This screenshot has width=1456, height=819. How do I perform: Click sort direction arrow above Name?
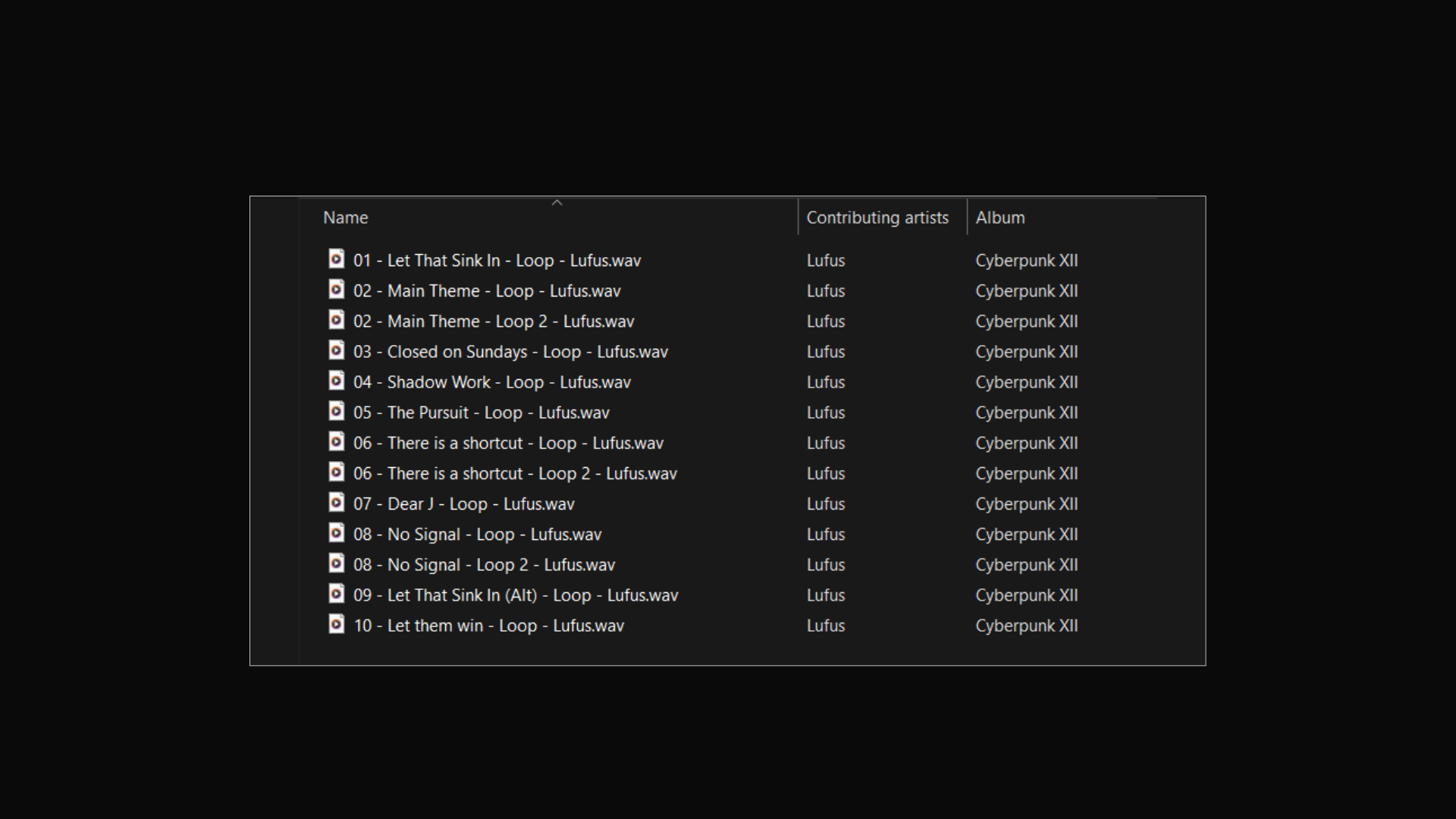(x=557, y=202)
